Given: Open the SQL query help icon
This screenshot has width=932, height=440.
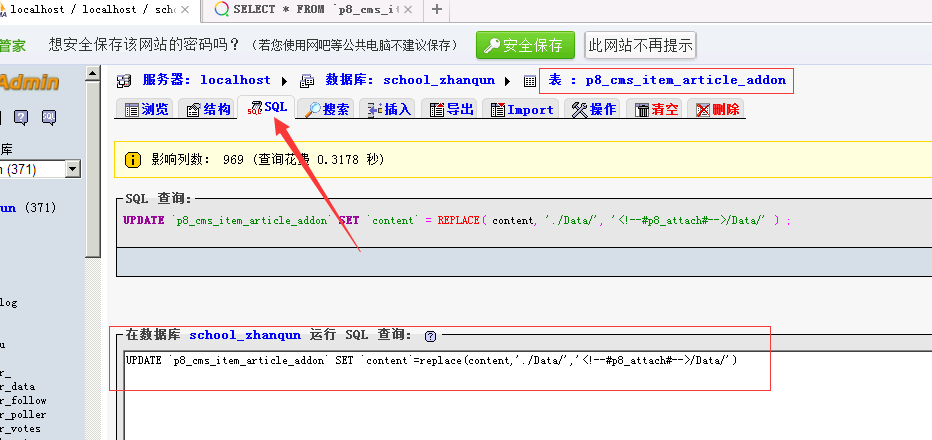Looking at the screenshot, I should pos(430,336).
